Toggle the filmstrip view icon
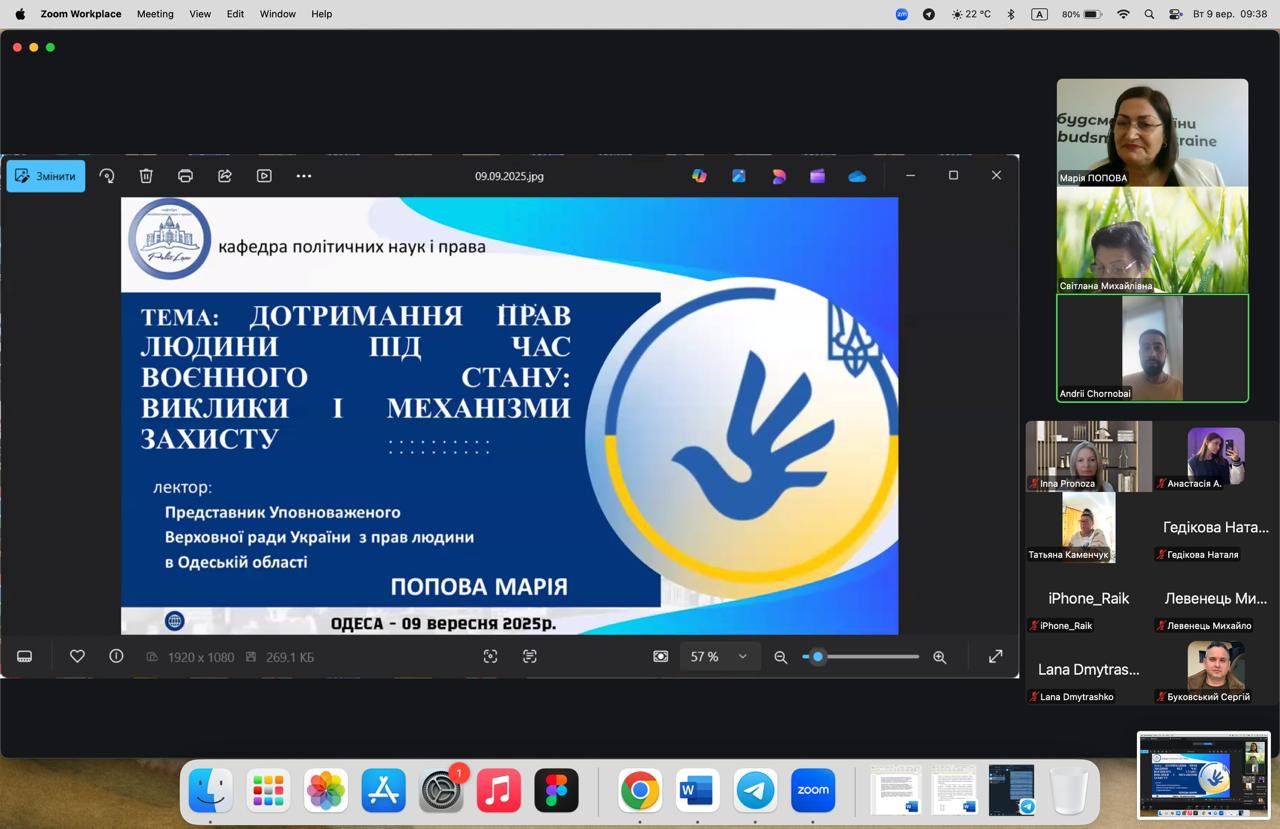The image size is (1280, 829). (25, 656)
